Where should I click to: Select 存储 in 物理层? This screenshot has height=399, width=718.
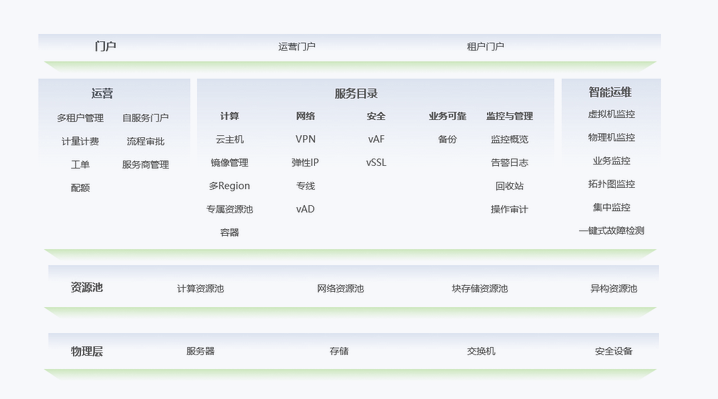[x=339, y=351]
